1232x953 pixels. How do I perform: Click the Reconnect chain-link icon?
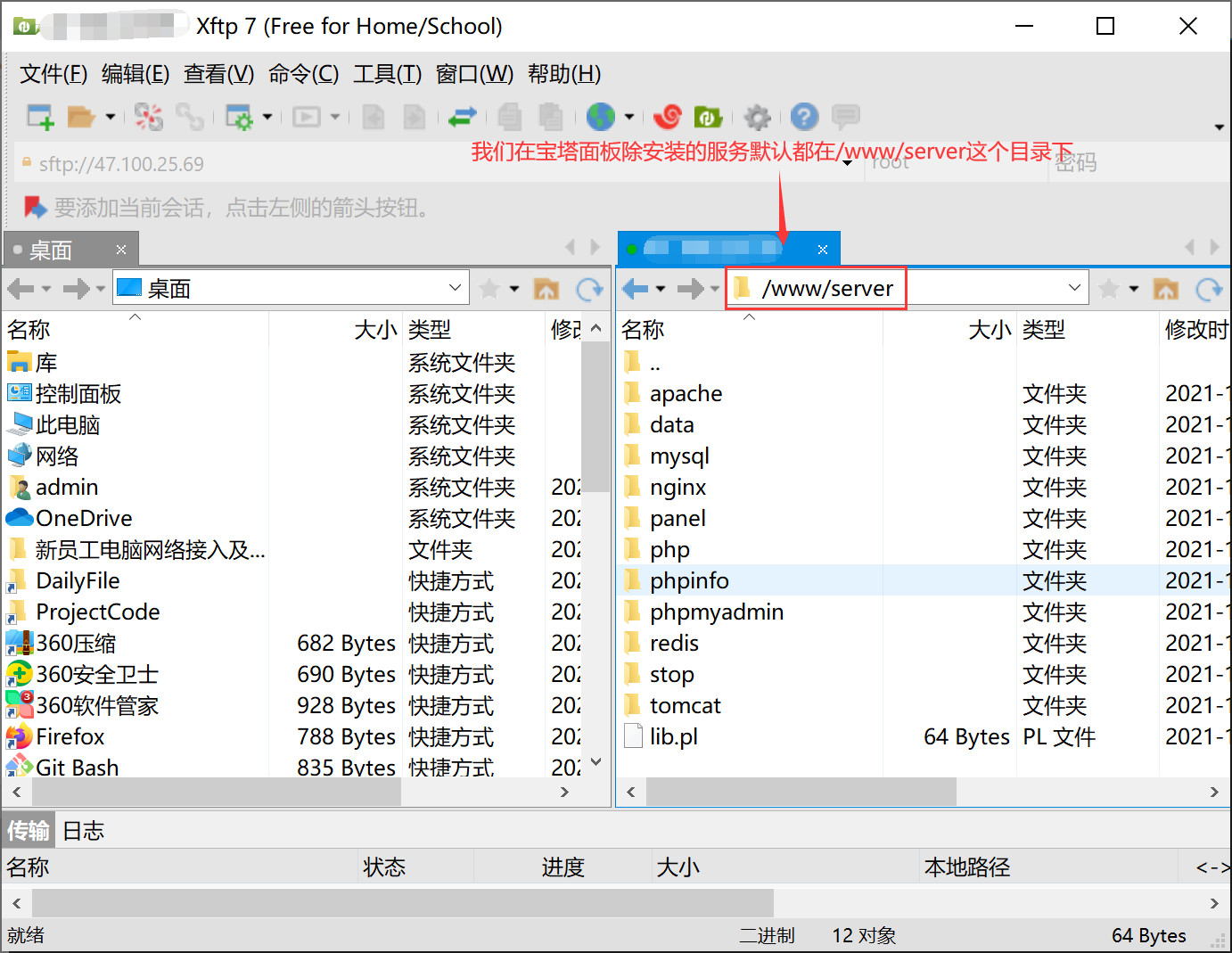(190, 117)
